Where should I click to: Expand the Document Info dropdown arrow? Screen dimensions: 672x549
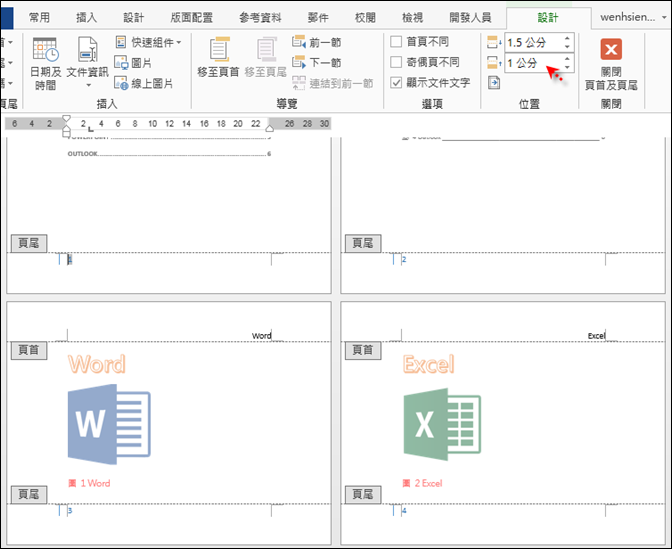coord(88,85)
